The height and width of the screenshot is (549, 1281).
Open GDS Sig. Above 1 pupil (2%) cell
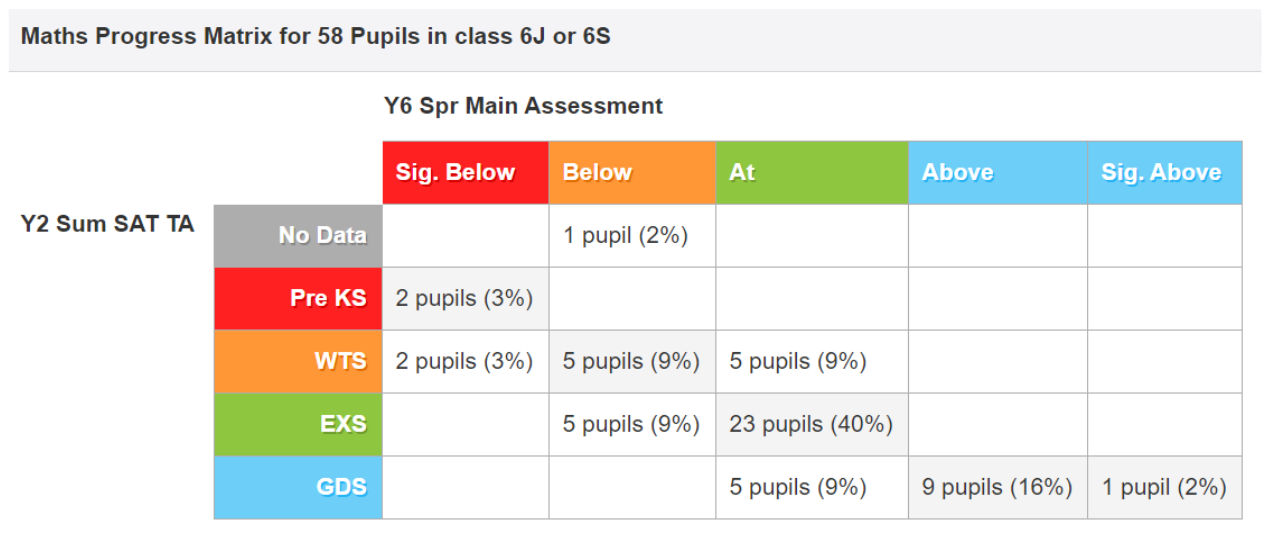[x=1165, y=487]
